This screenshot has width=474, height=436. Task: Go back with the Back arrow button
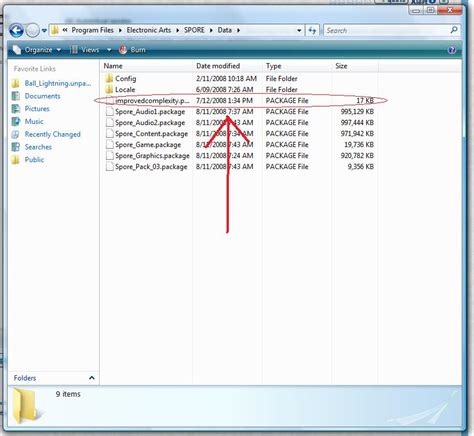coord(16,31)
